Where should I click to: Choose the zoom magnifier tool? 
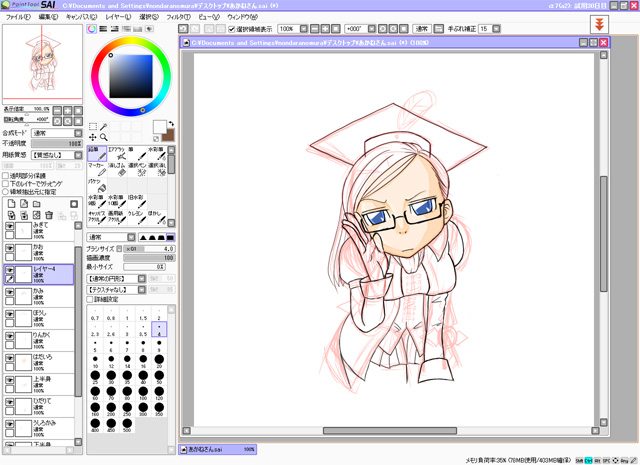coord(104,137)
